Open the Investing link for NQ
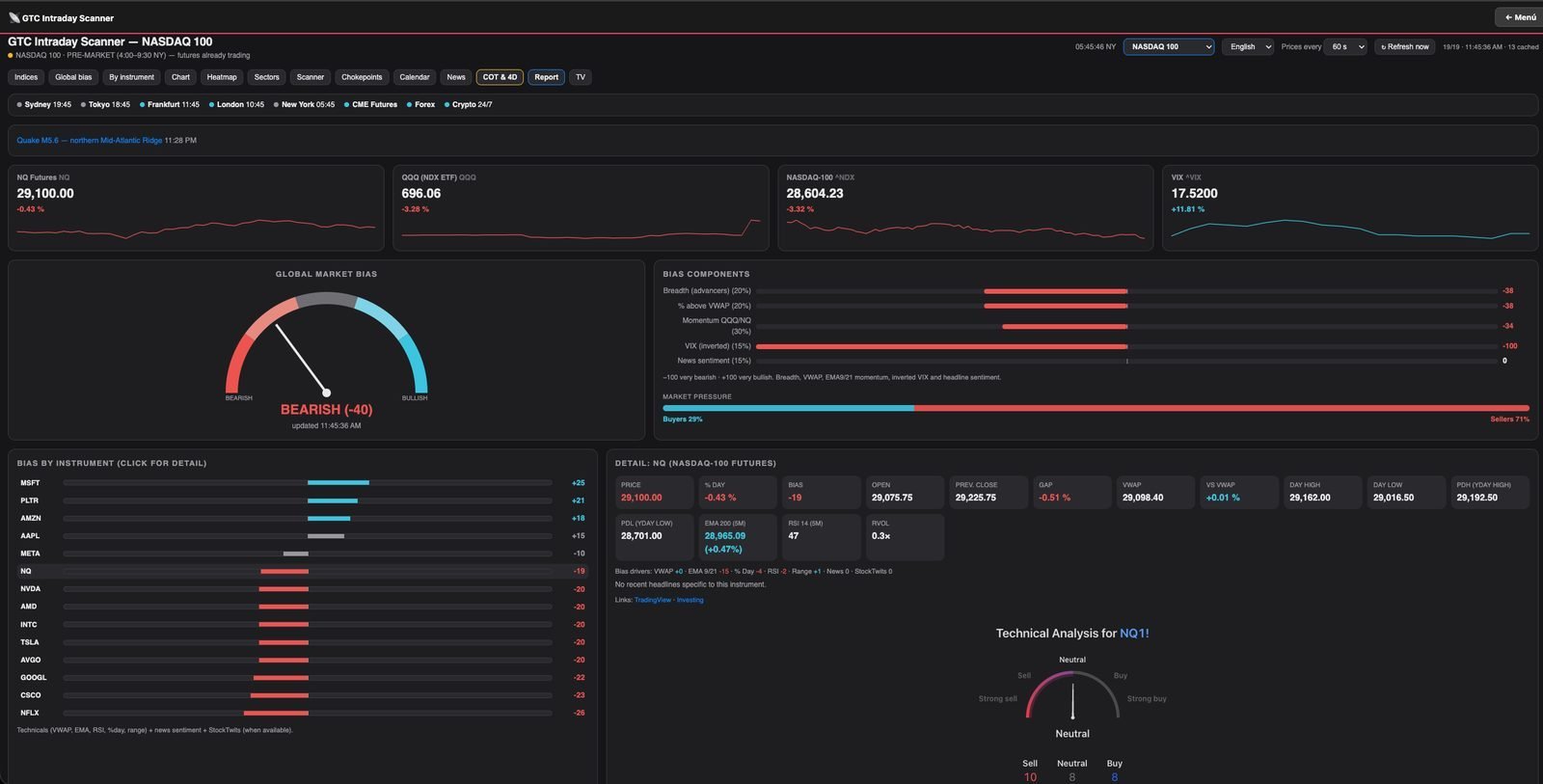The image size is (1543, 784). tap(690, 600)
